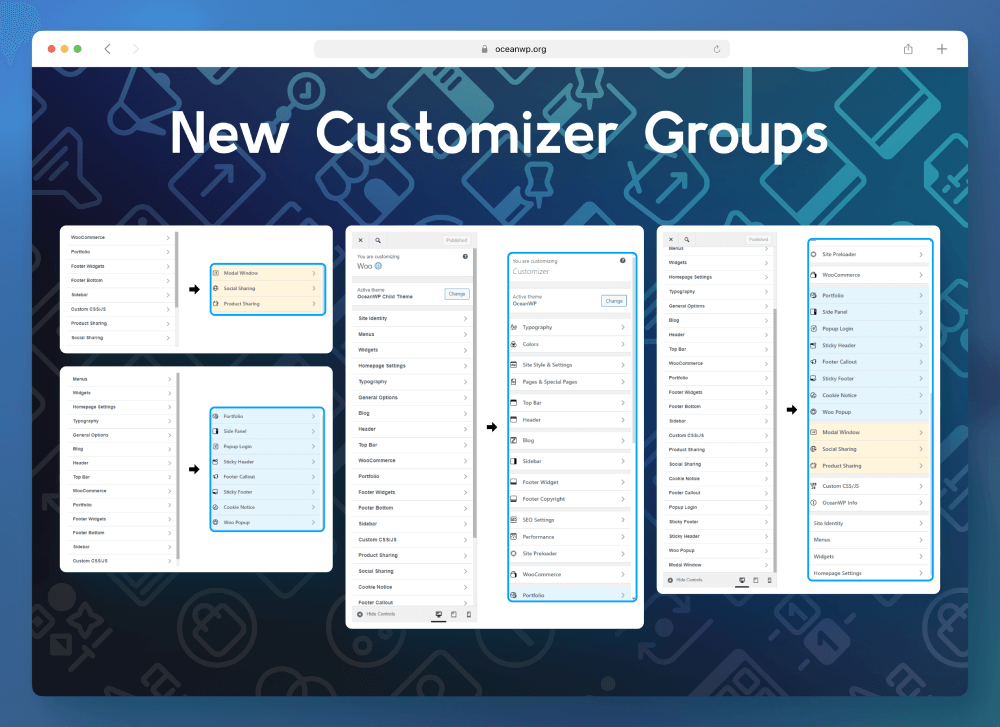Screen dimensions: 1000x727
Task: Click Side Panel icon in eight-item blue card
Action: click(216, 431)
